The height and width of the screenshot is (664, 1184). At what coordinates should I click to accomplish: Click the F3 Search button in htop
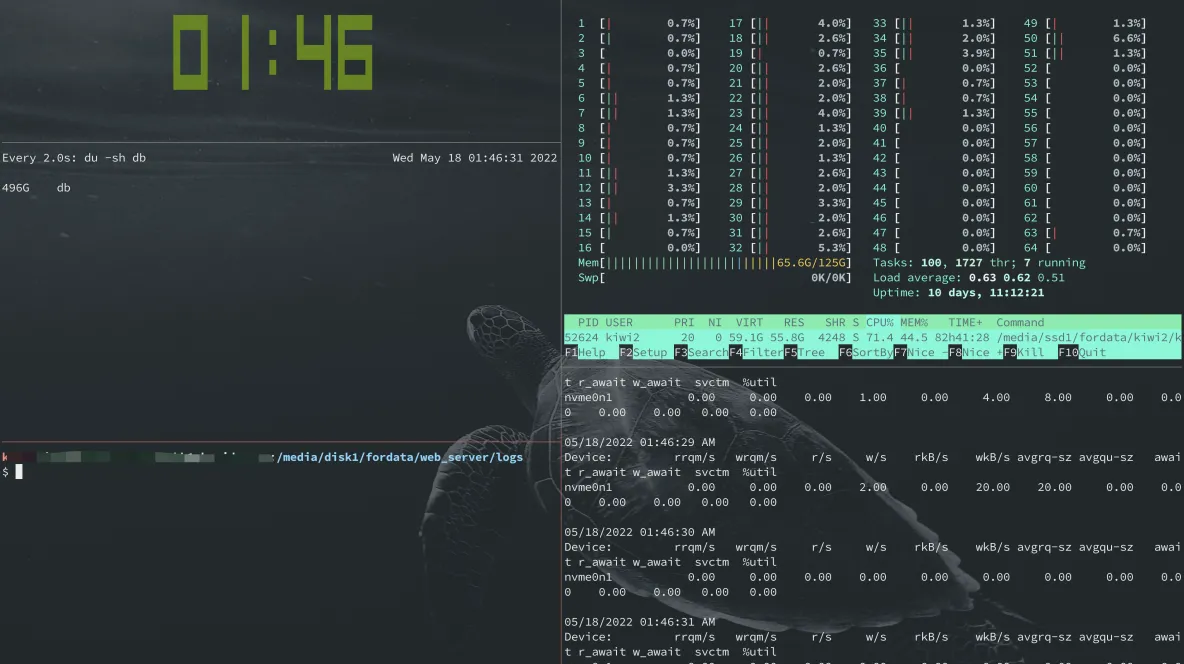pyautogui.click(x=701, y=353)
